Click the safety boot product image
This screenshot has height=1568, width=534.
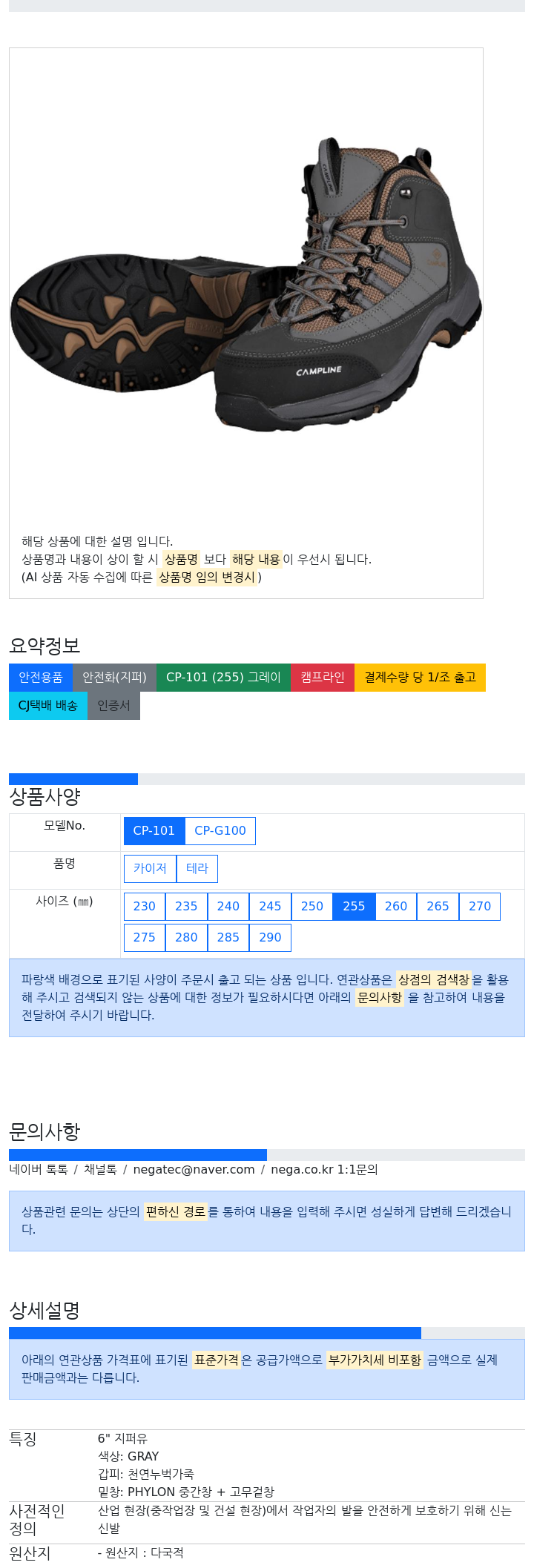[x=246, y=285]
